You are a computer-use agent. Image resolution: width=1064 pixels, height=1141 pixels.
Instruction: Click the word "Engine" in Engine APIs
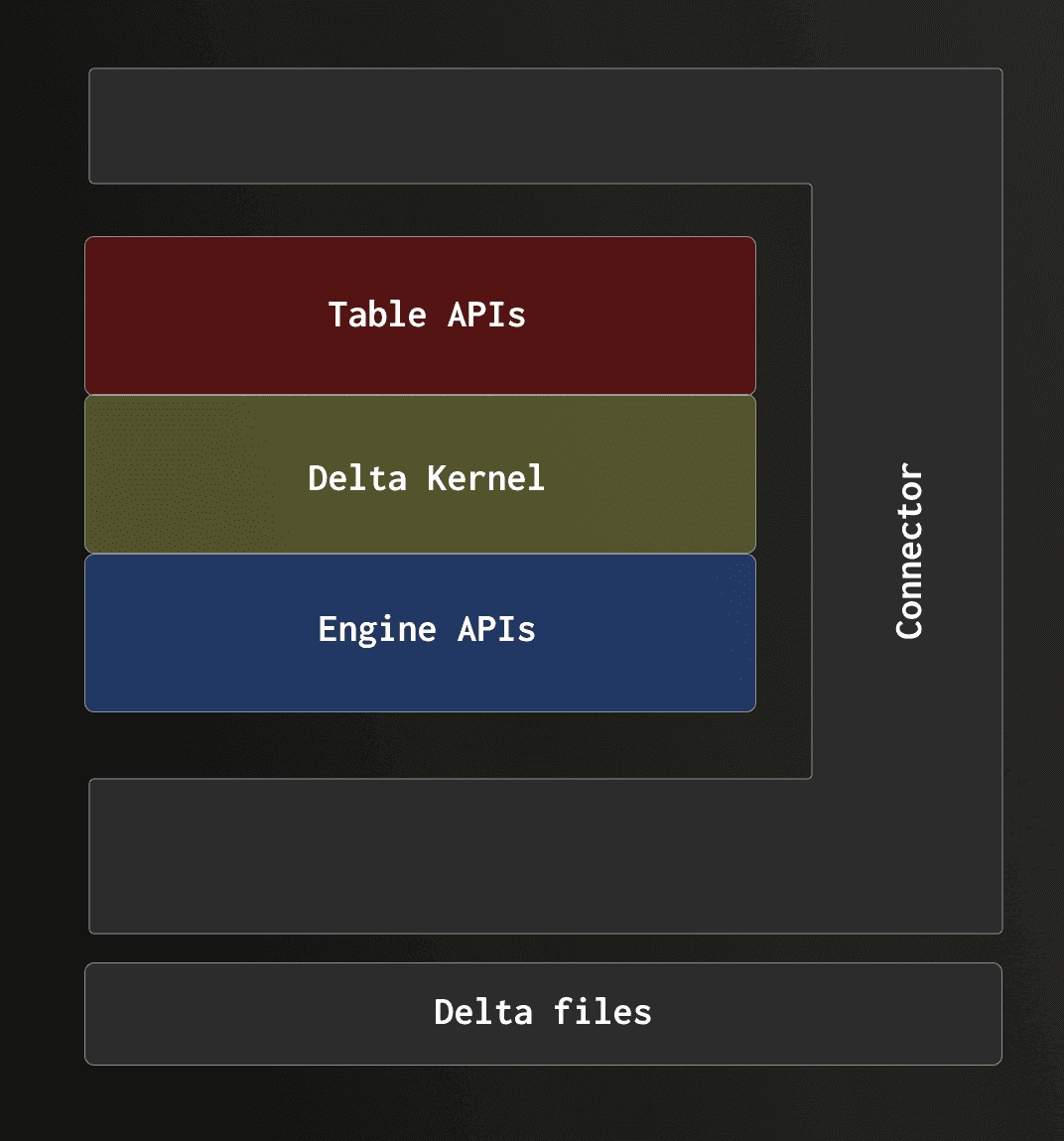377,629
